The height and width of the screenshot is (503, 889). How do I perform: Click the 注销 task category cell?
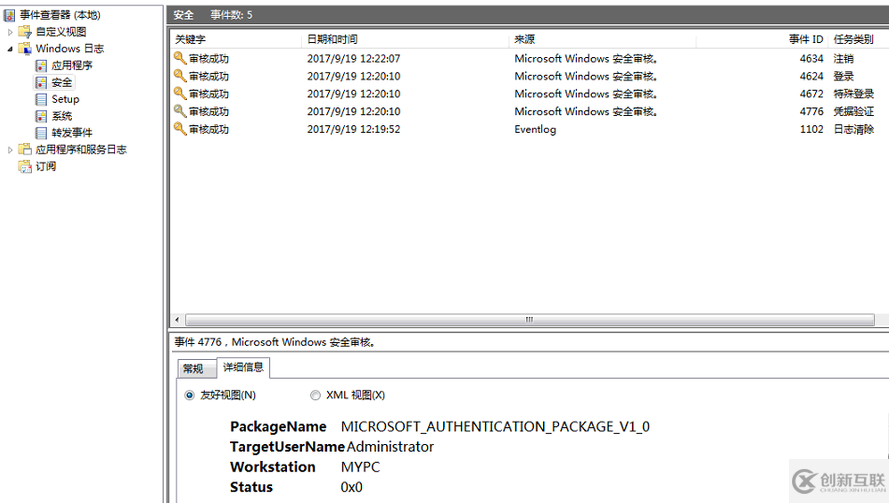(844, 58)
